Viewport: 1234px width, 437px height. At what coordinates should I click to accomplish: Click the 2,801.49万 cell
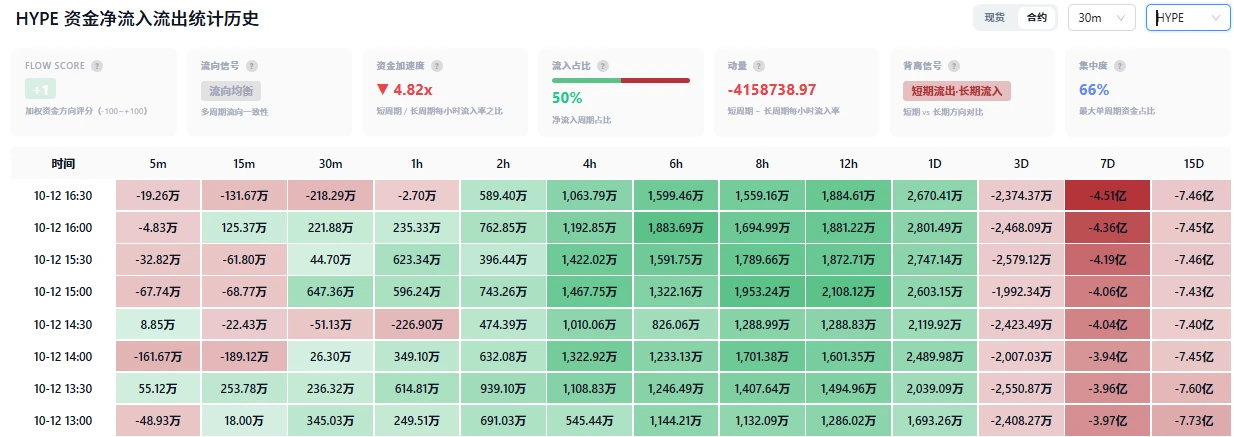coord(935,228)
